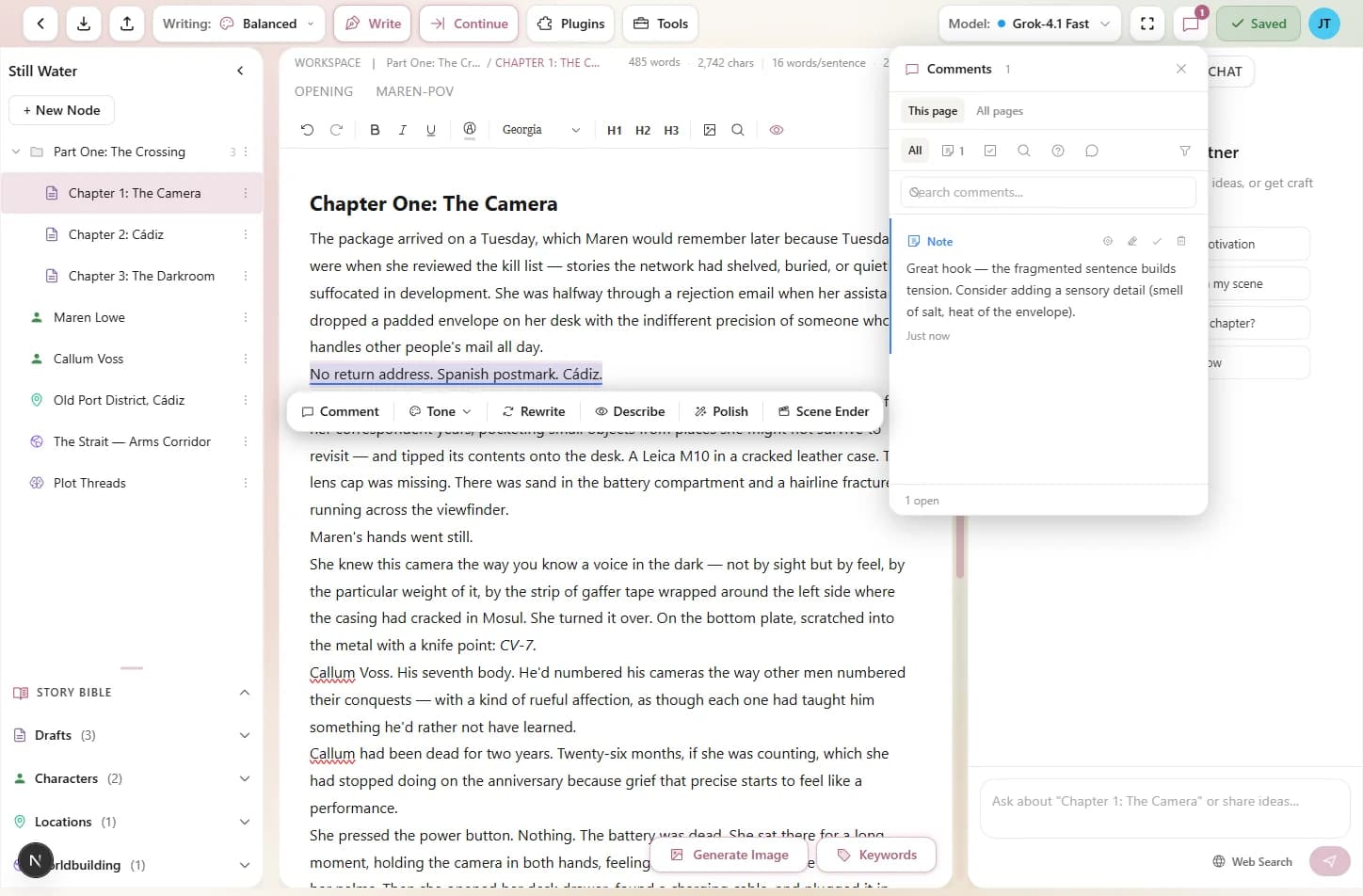1363x896 pixels.
Task: Delete the Note comment
Action: pos(1181,241)
